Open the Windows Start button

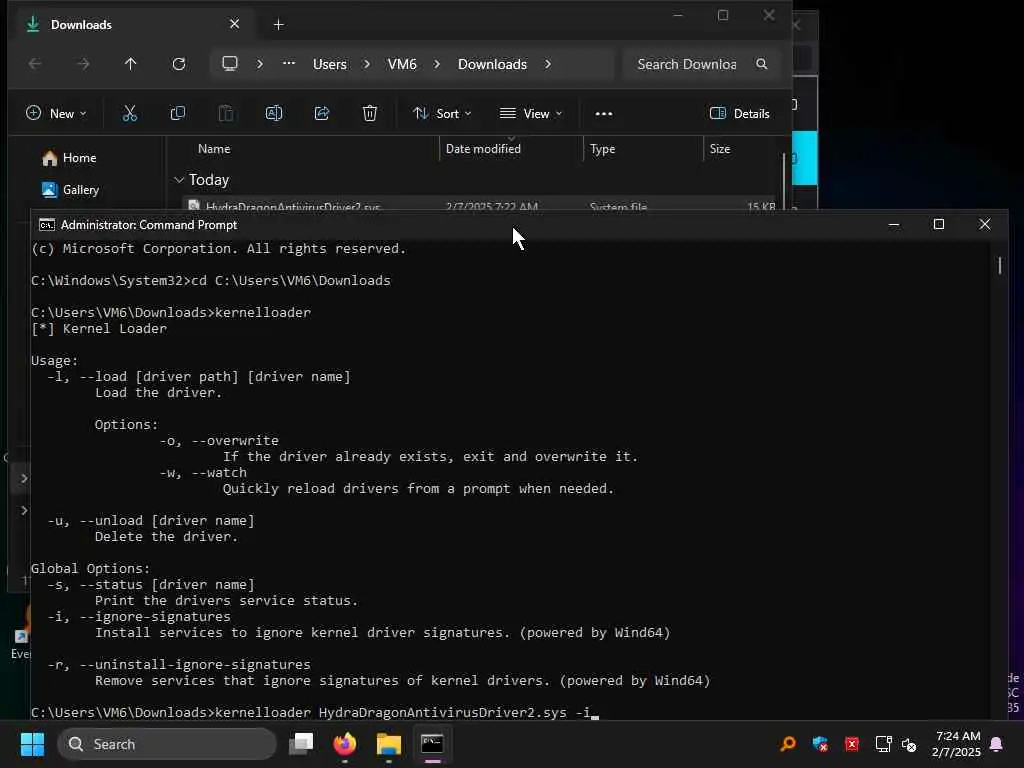pyautogui.click(x=32, y=744)
